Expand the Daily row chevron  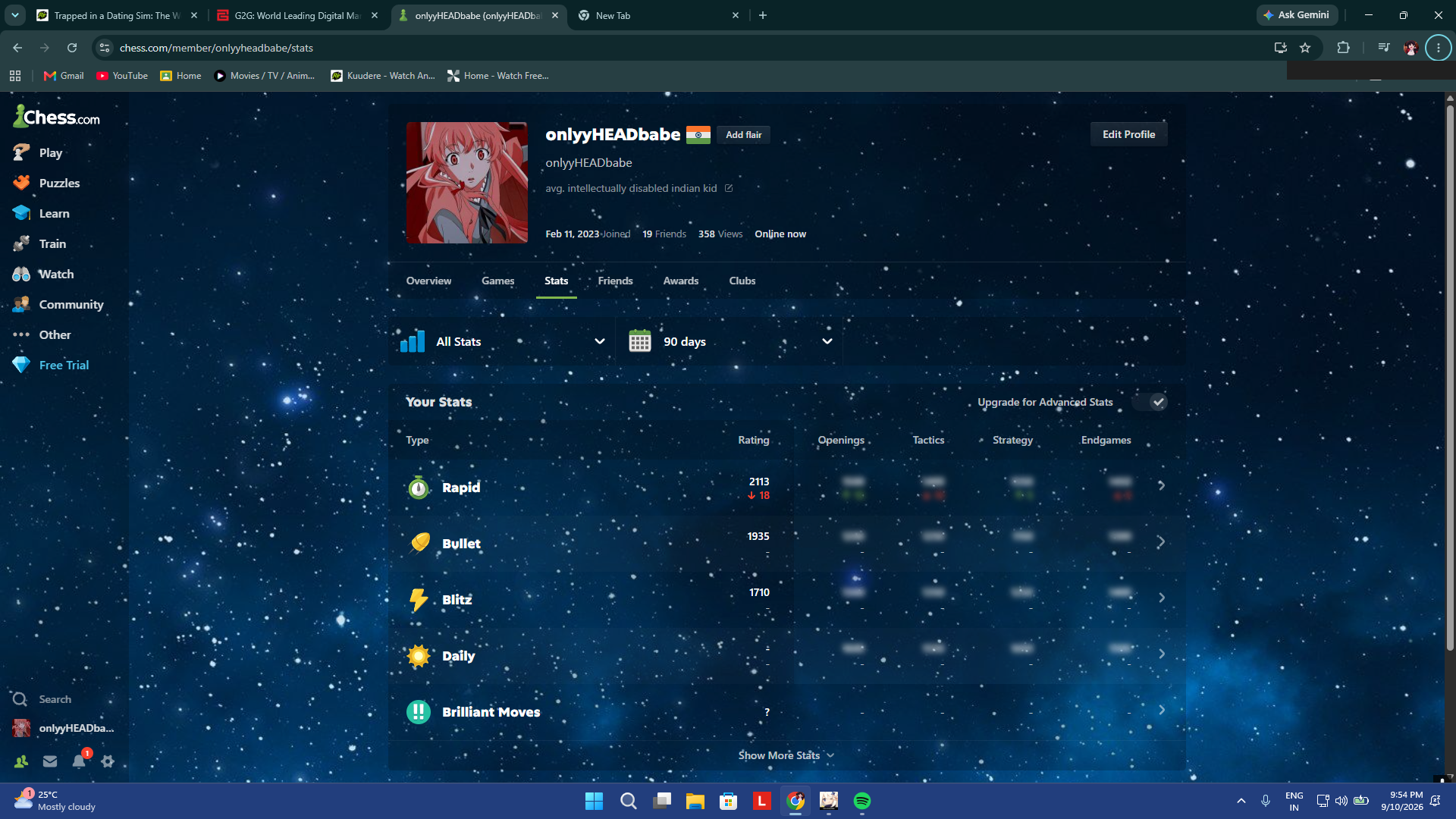click(1161, 654)
